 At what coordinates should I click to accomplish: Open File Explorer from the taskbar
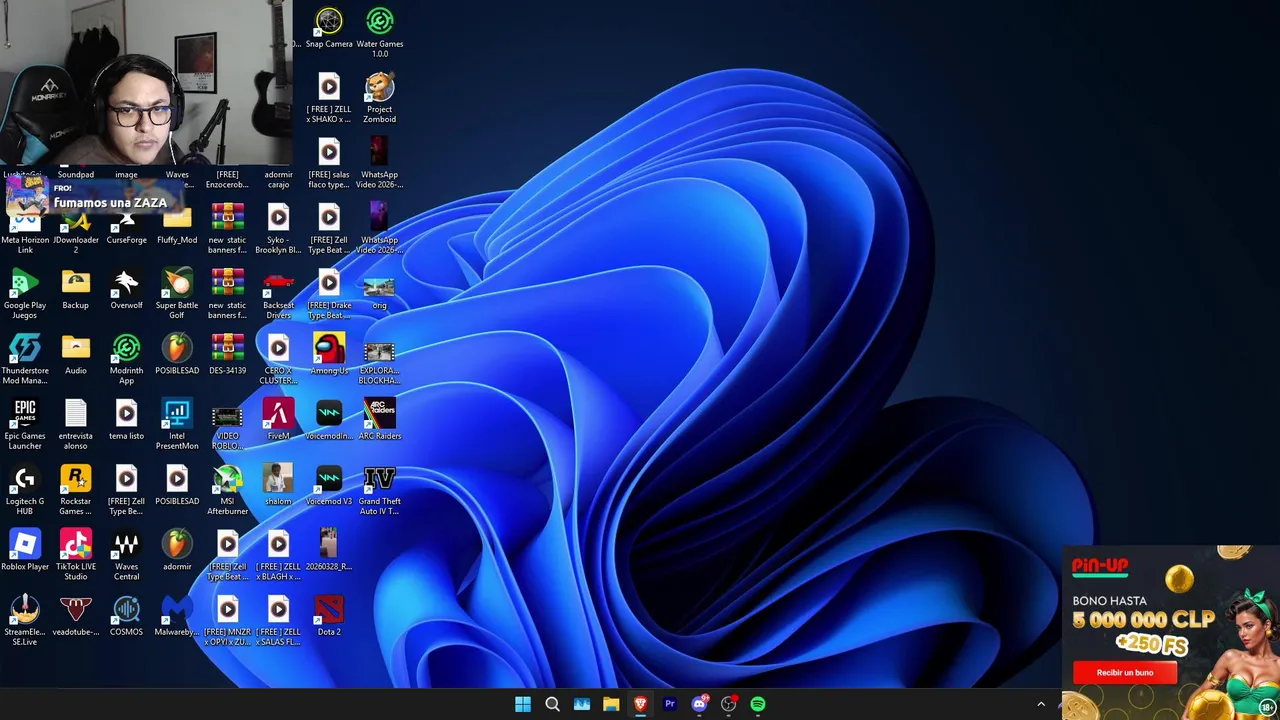click(x=611, y=704)
